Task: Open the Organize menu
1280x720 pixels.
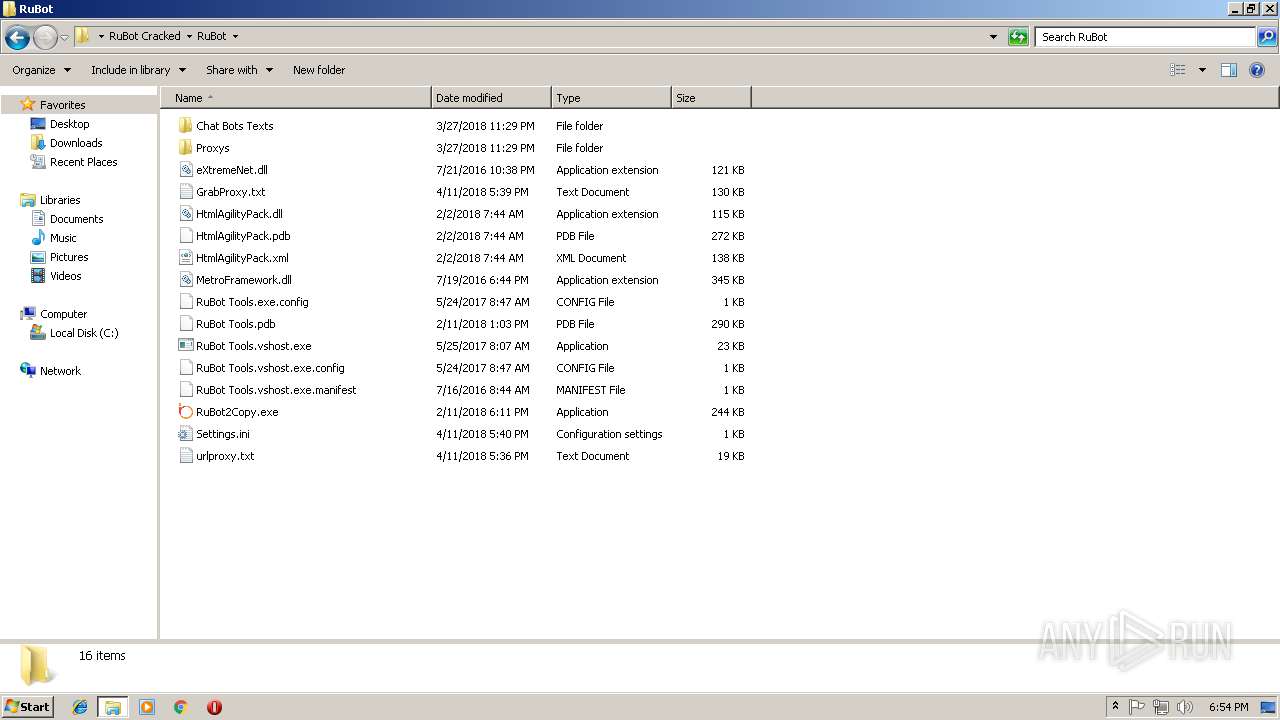Action: (41, 70)
